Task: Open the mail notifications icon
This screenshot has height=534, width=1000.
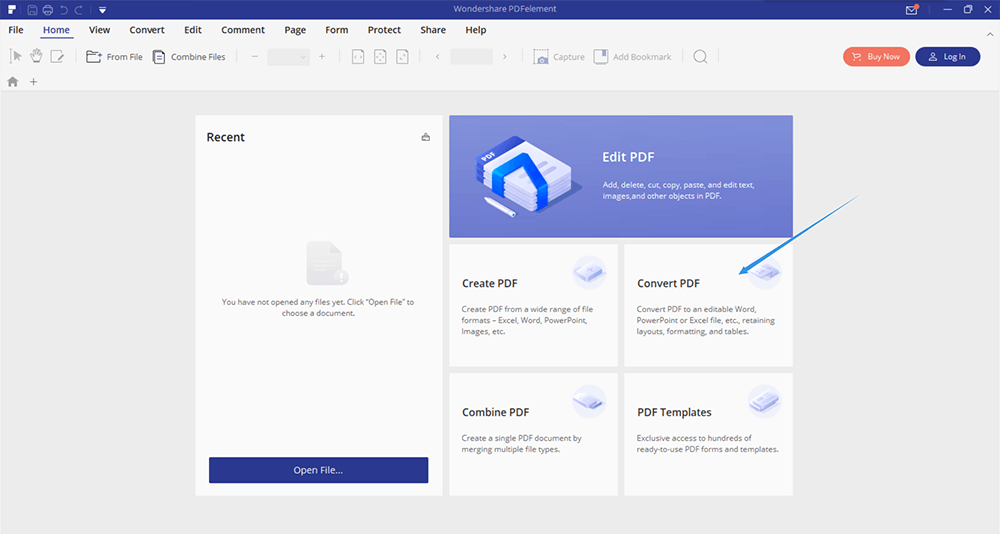Action: coord(911,10)
